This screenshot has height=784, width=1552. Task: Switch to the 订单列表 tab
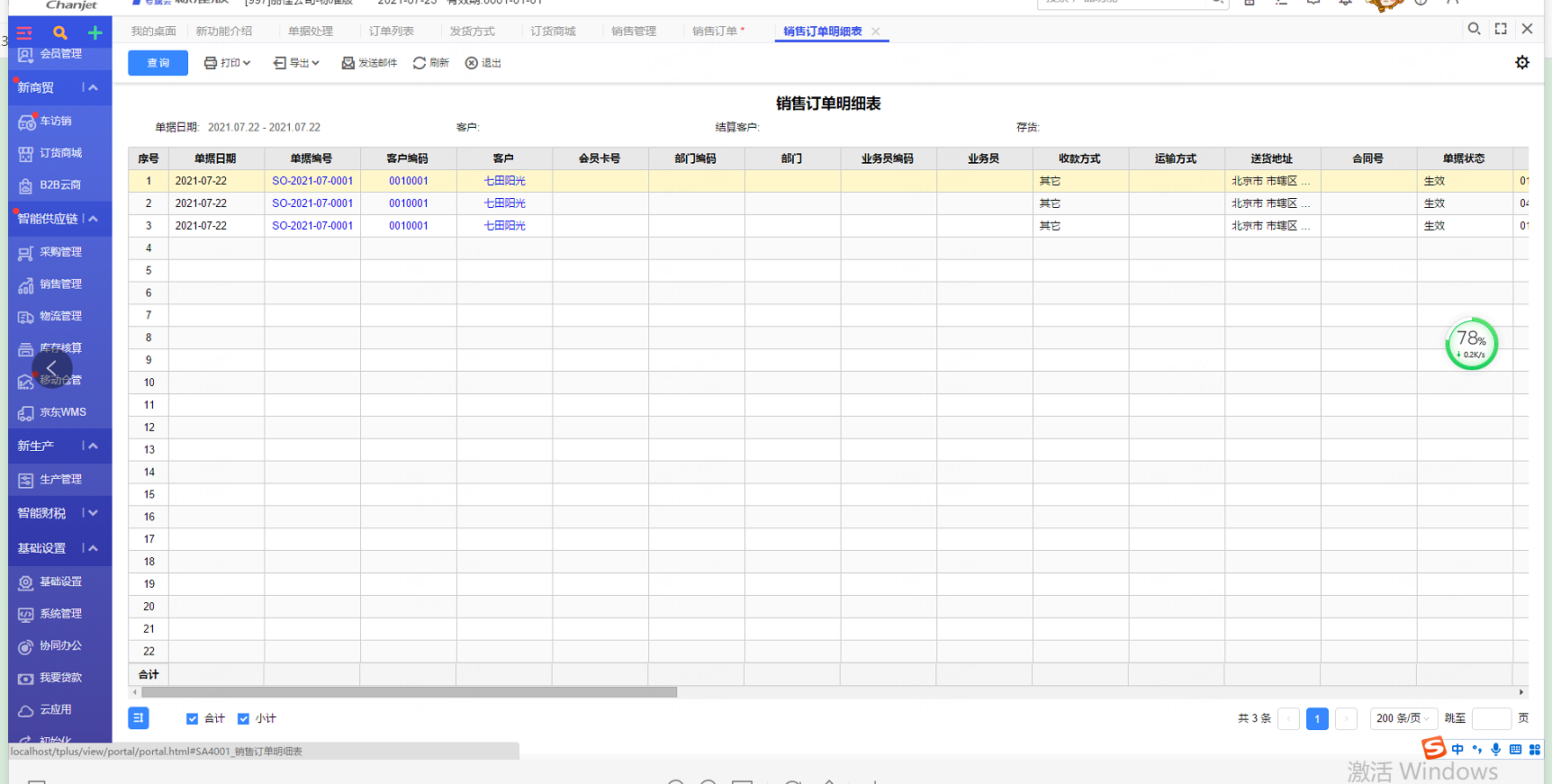(392, 32)
